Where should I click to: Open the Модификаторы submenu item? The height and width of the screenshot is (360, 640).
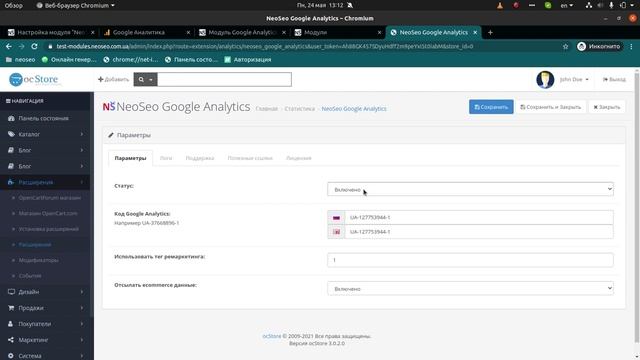coord(38,260)
